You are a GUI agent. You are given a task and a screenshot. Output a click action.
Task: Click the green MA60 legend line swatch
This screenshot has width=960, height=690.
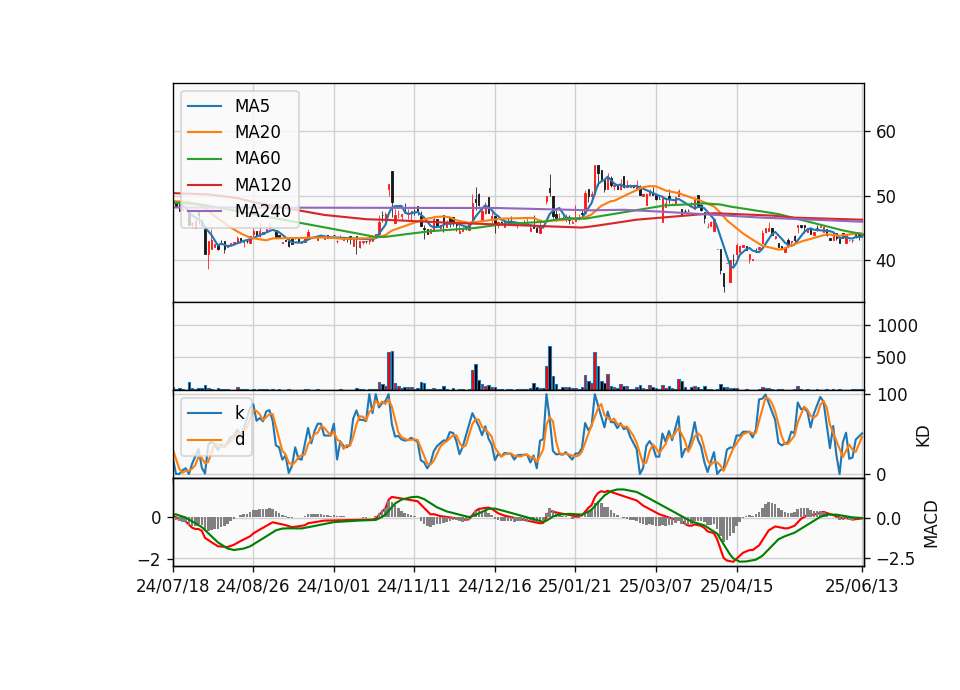204,159
